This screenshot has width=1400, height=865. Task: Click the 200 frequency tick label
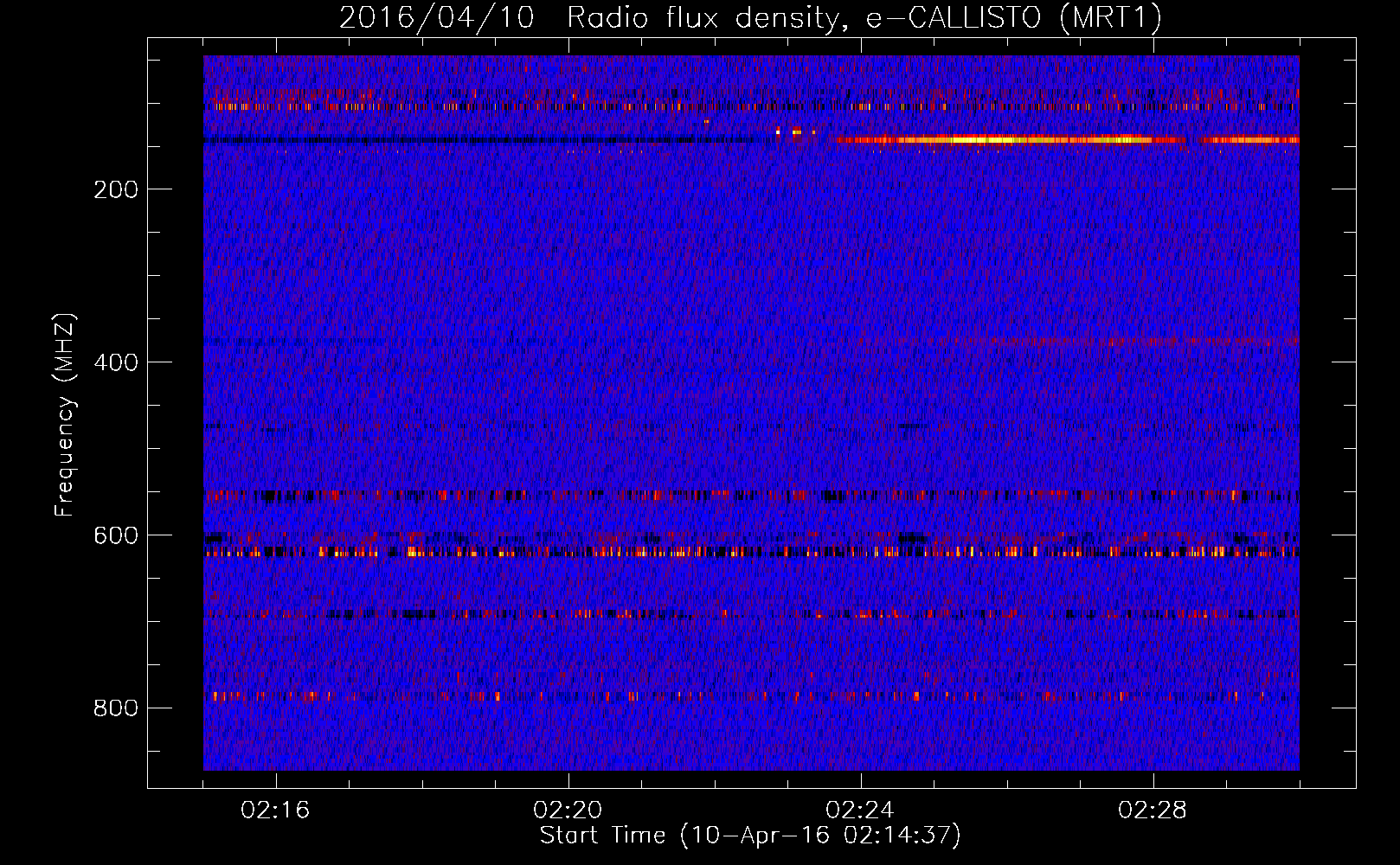coord(116,189)
